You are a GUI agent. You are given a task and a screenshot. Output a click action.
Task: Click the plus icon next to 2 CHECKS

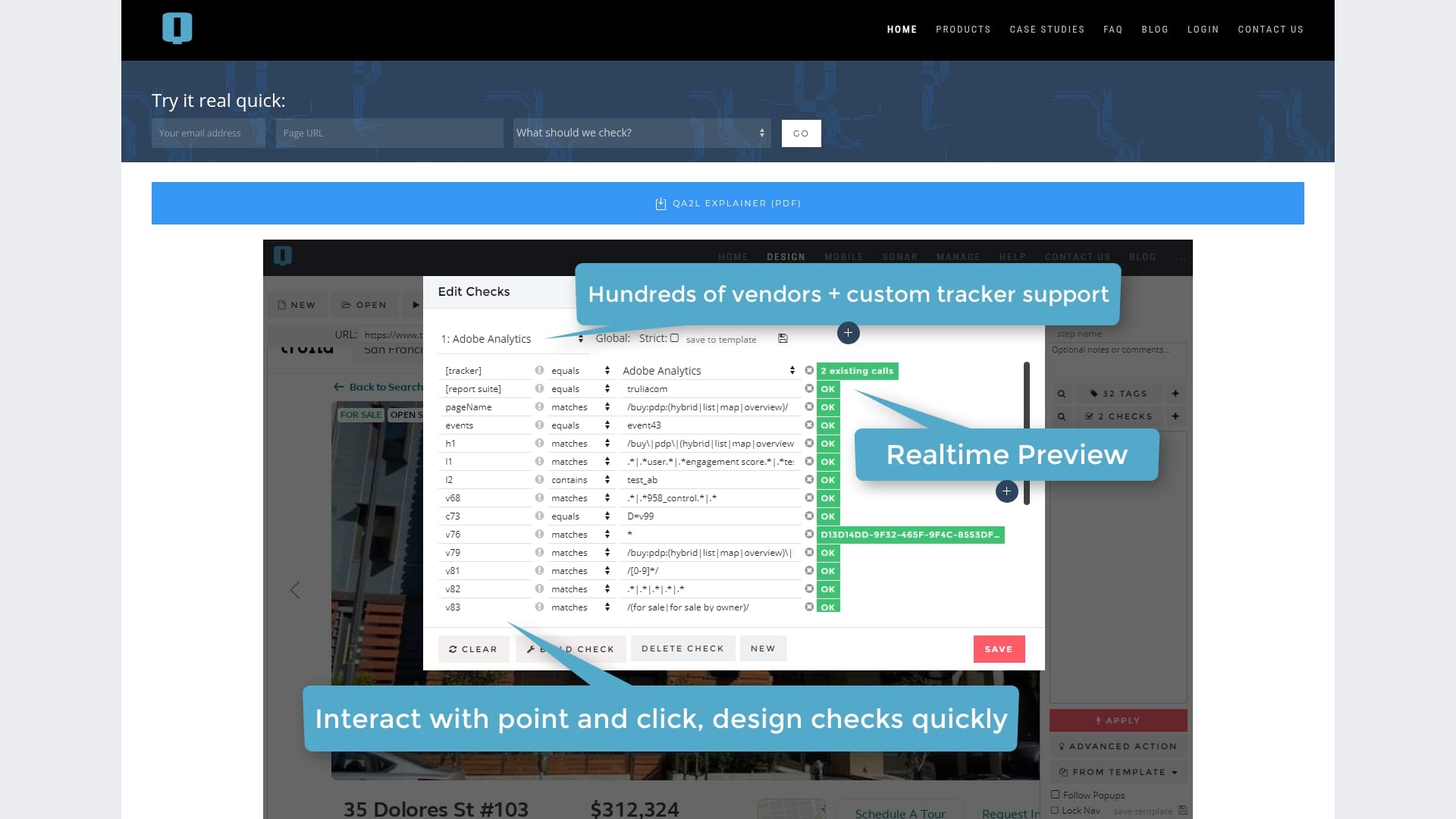pos(1175,416)
